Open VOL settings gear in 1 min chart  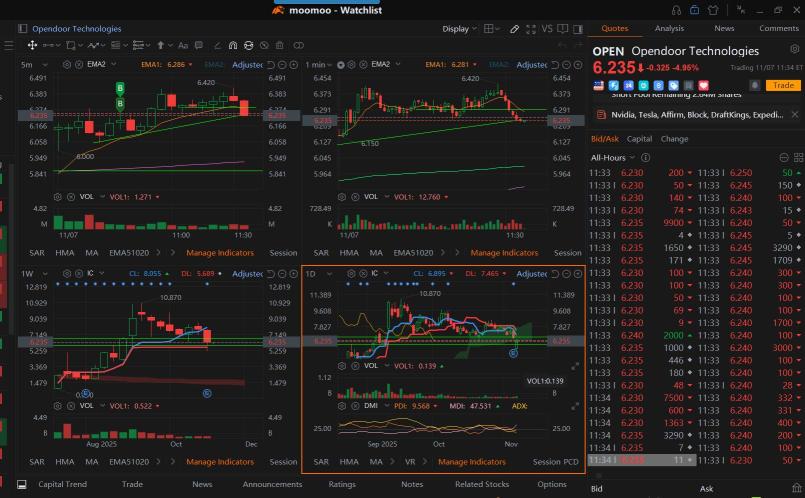tap(342, 197)
